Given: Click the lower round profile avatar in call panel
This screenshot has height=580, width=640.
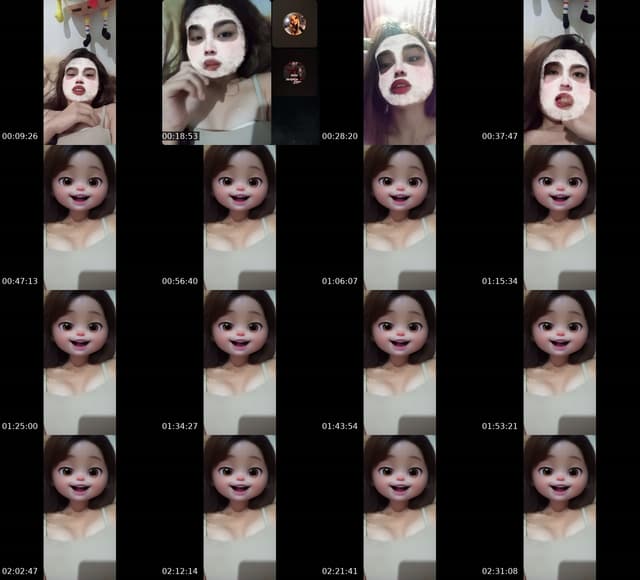Looking at the screenshot, I should click(x=294, y=73).
